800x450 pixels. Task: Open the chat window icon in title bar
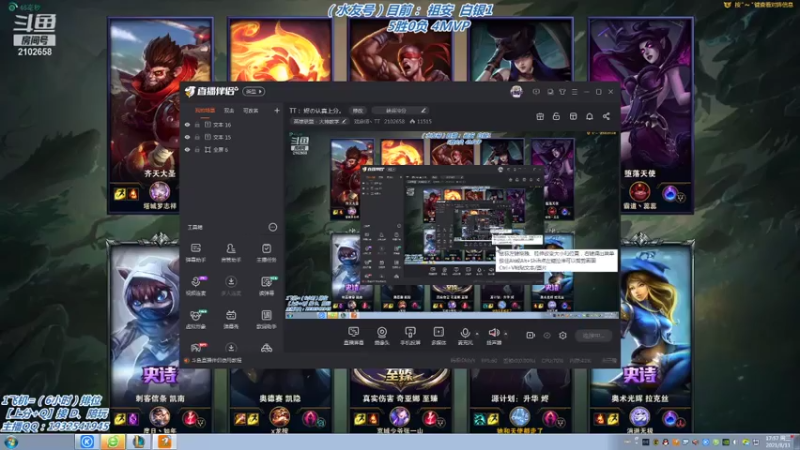point(550,92)
